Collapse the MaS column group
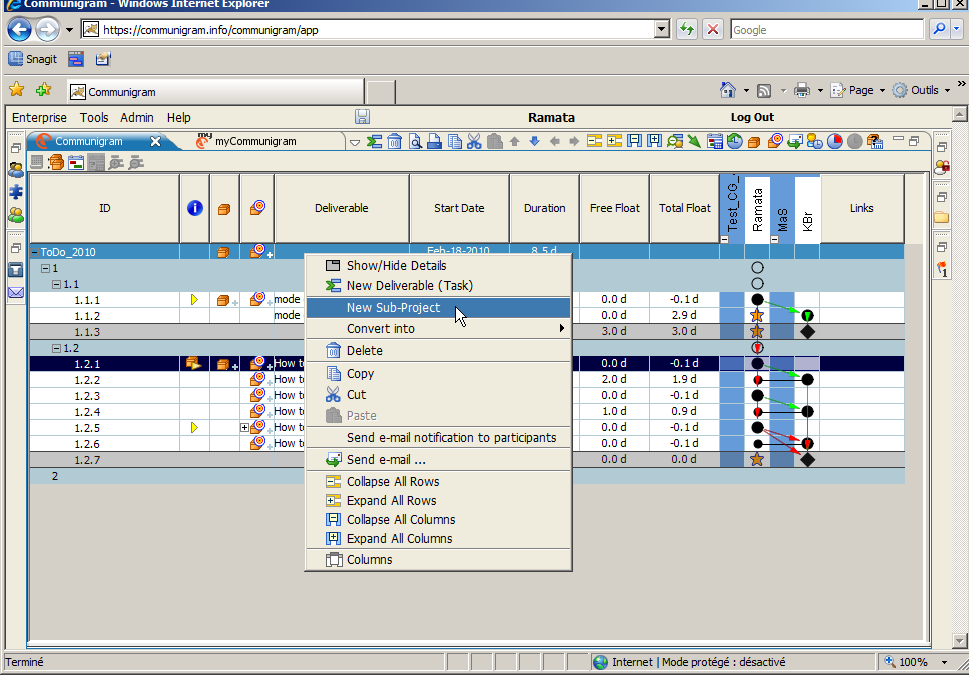 coord(774,239)
